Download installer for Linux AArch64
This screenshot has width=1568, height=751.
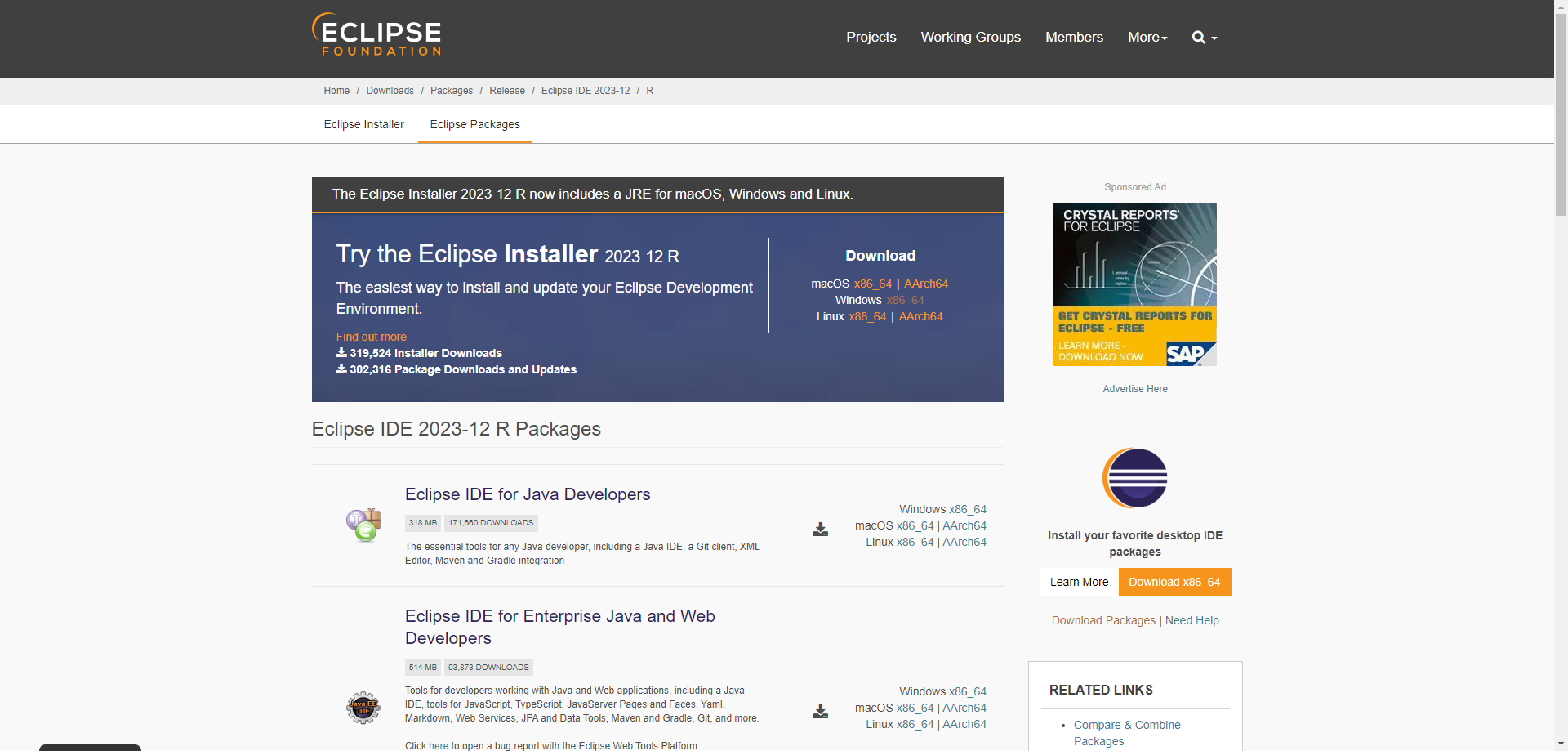click(921, 316)
